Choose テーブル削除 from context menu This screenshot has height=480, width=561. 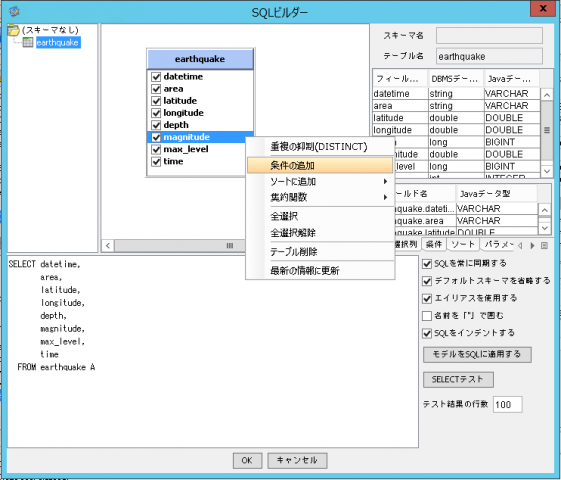[320, 252]
